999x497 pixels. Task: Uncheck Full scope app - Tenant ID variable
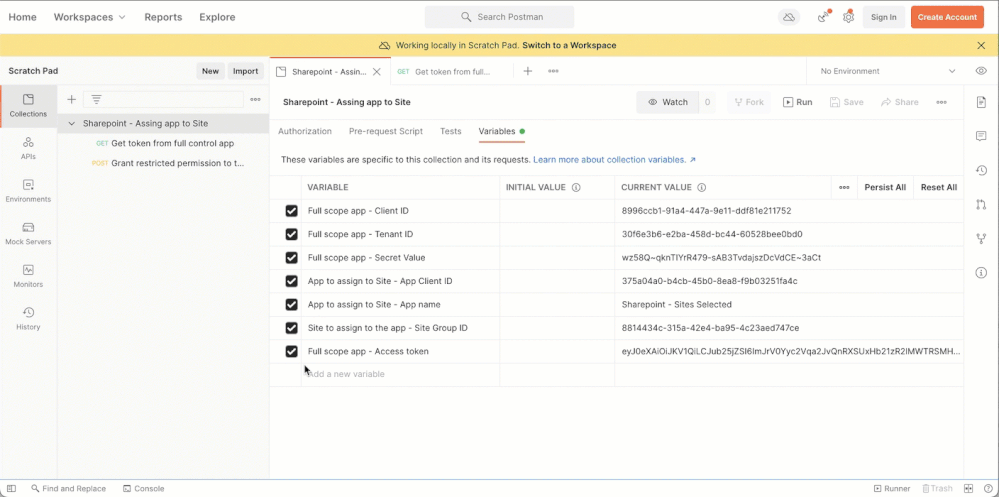click(292, 234)
